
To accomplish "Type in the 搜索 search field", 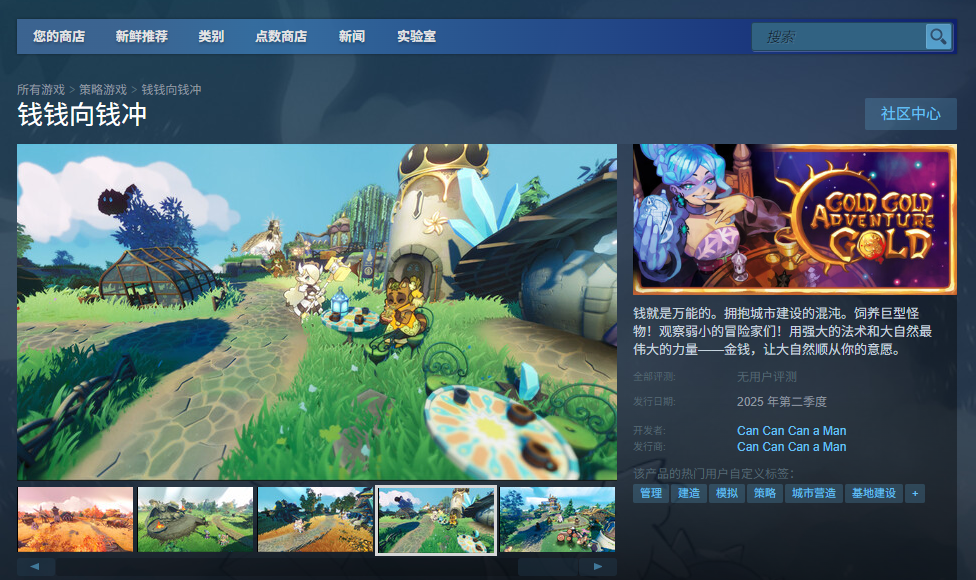I will click(x=838, y=37).
